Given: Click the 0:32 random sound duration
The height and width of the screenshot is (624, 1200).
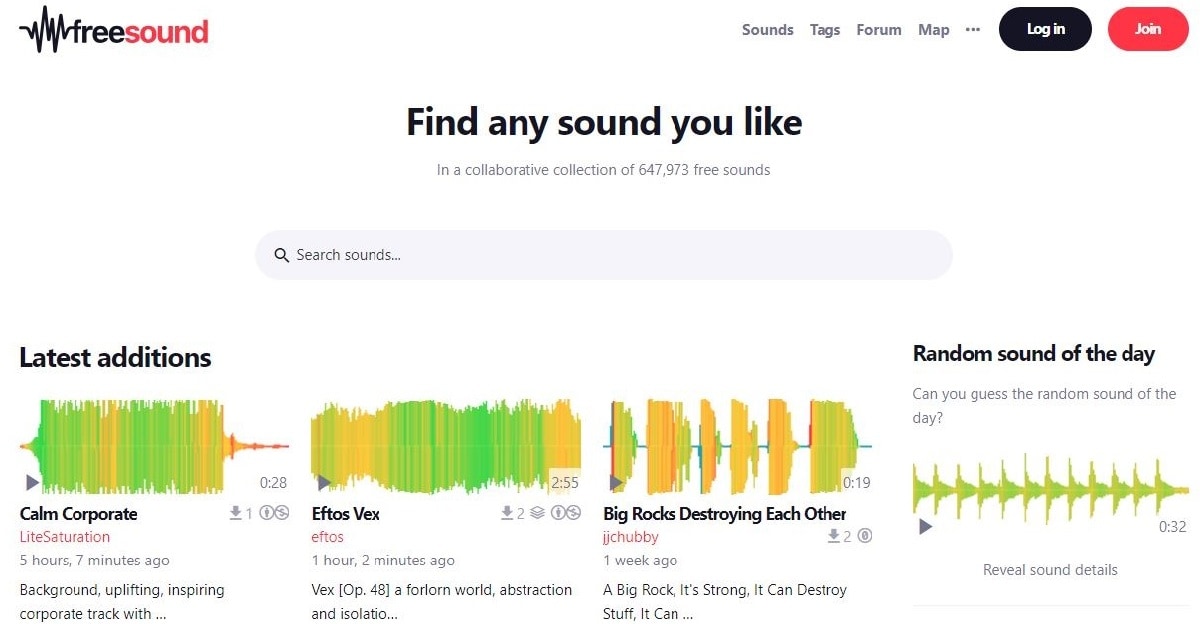Looking at the screenshot, I should coord(1172,526).
